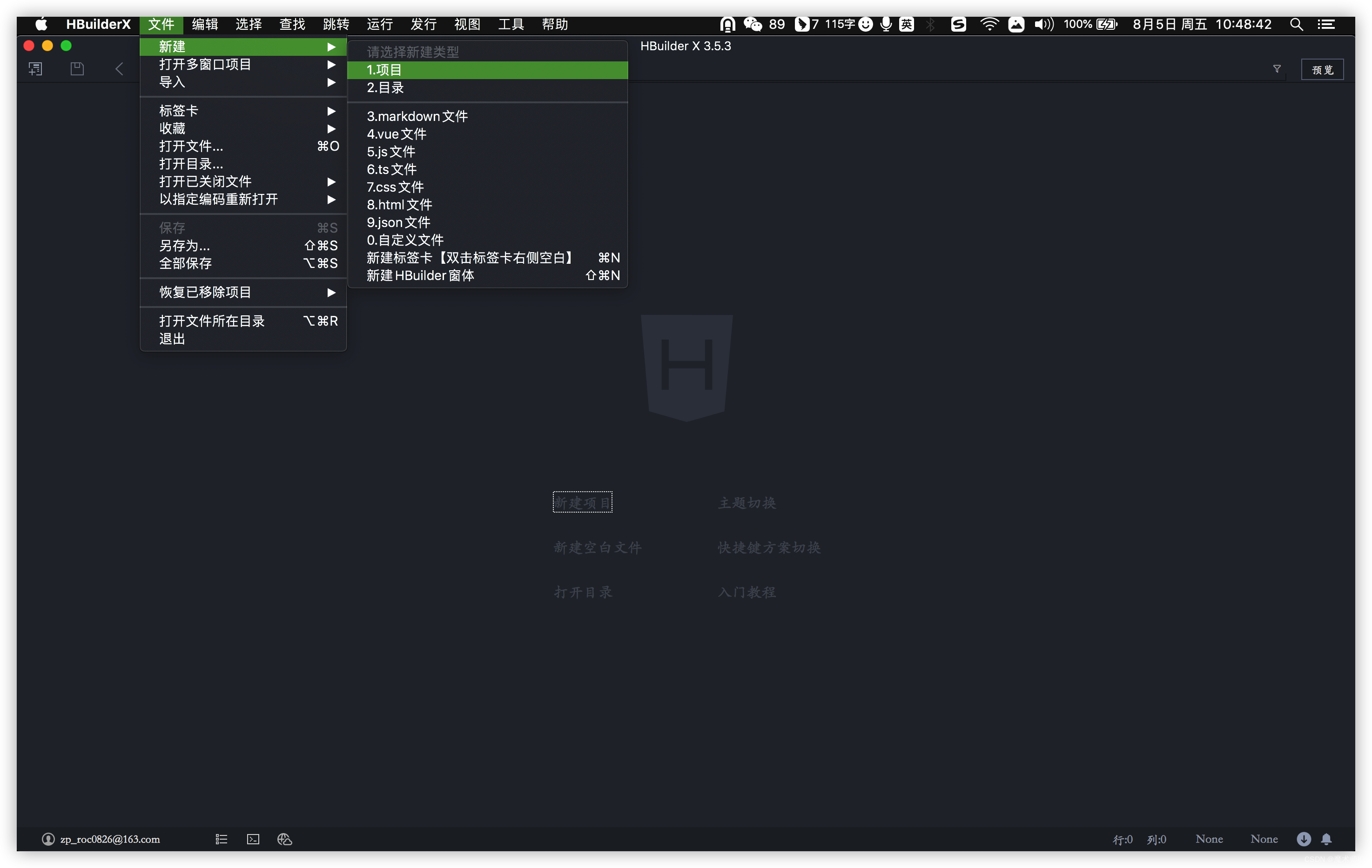Open the 发行 menu in menu bar
This screenshot has height=868, width=1372.
point(424,24)
